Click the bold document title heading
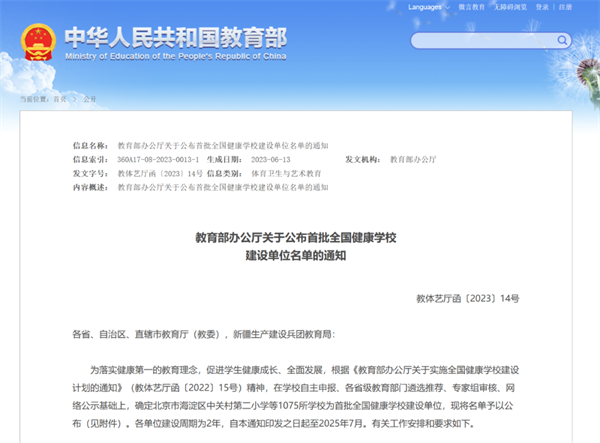 (x=296, y=246)
